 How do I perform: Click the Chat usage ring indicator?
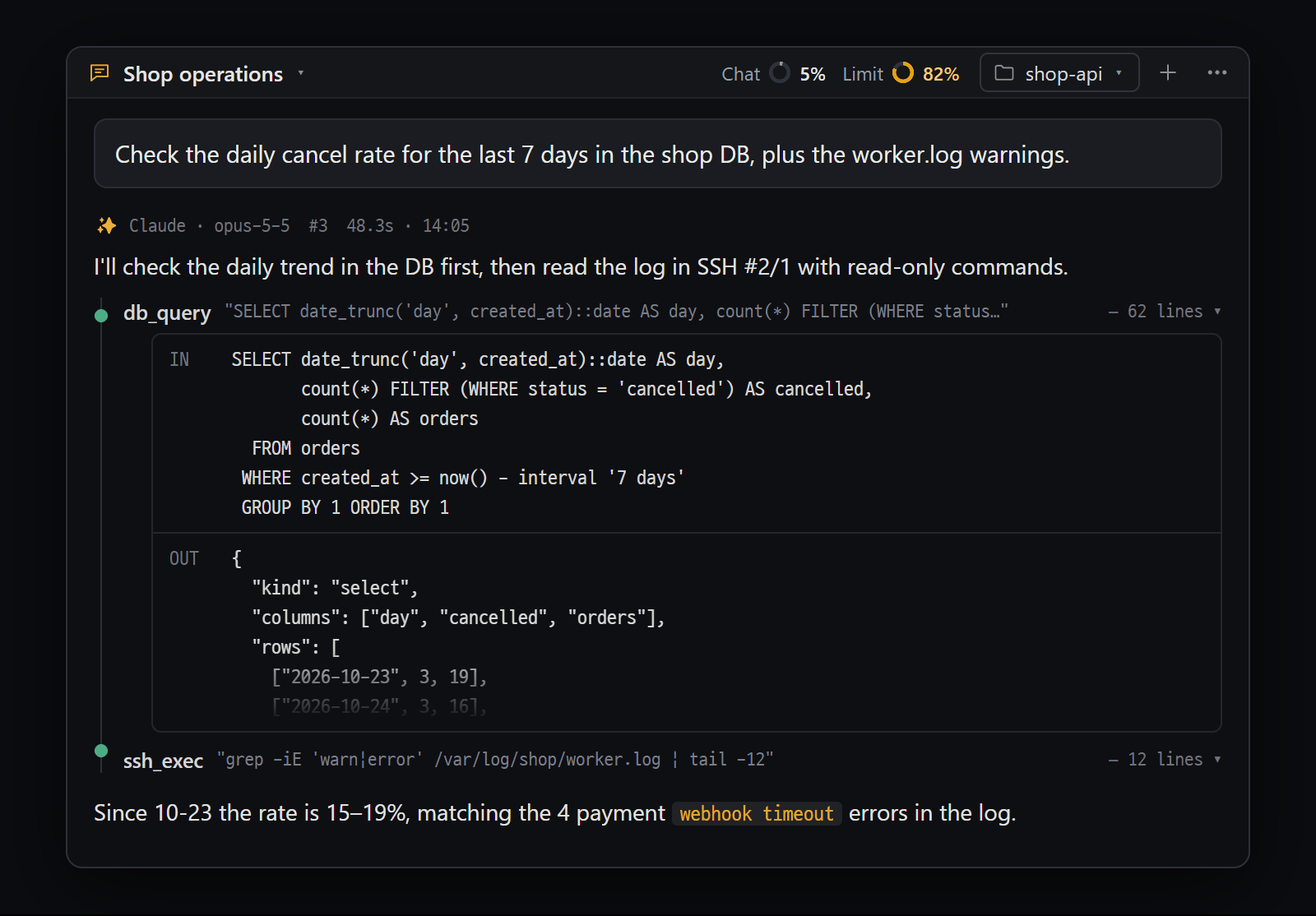coord(780,73)
